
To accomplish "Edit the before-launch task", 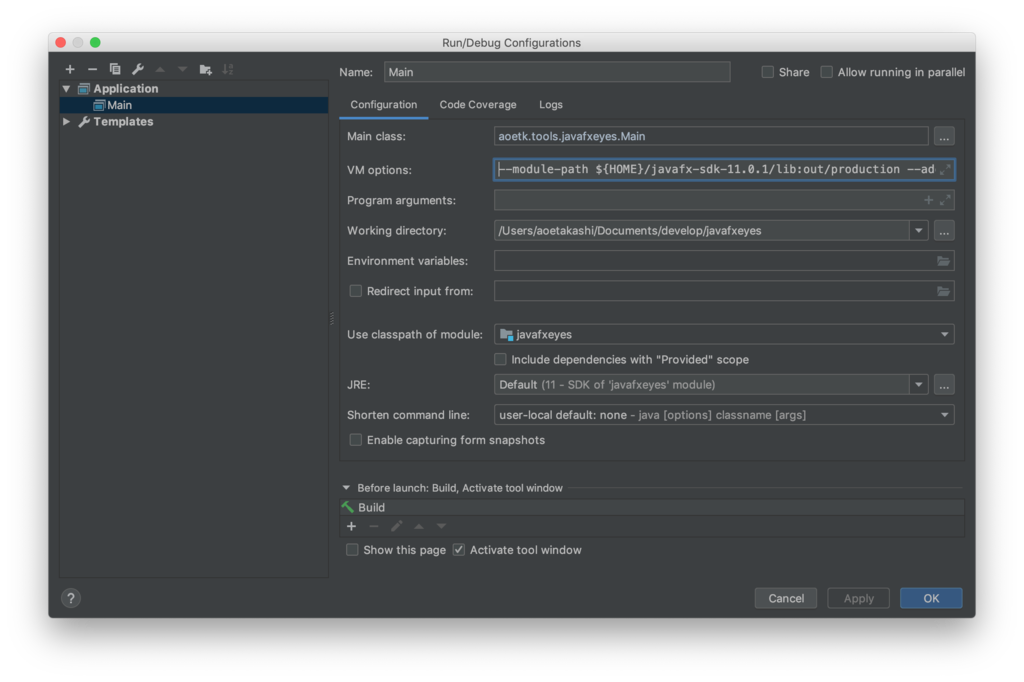I will coord(396,527).
